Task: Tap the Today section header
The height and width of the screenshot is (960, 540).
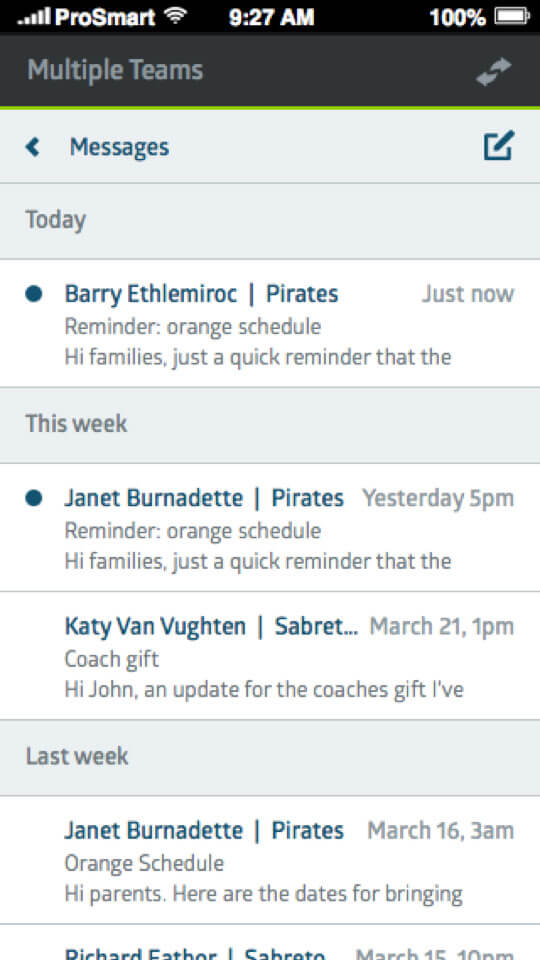Action: pos(270,221)
